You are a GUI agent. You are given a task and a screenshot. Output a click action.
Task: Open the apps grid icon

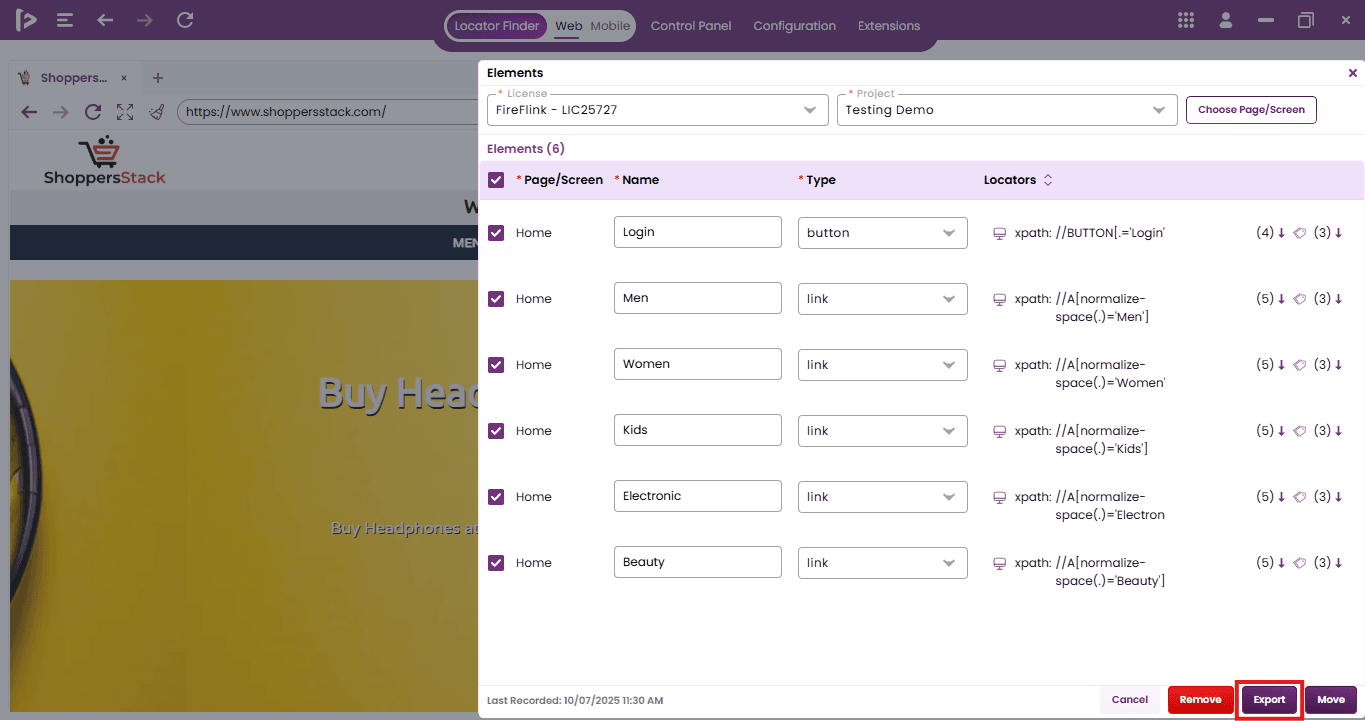coord(1186,20)
